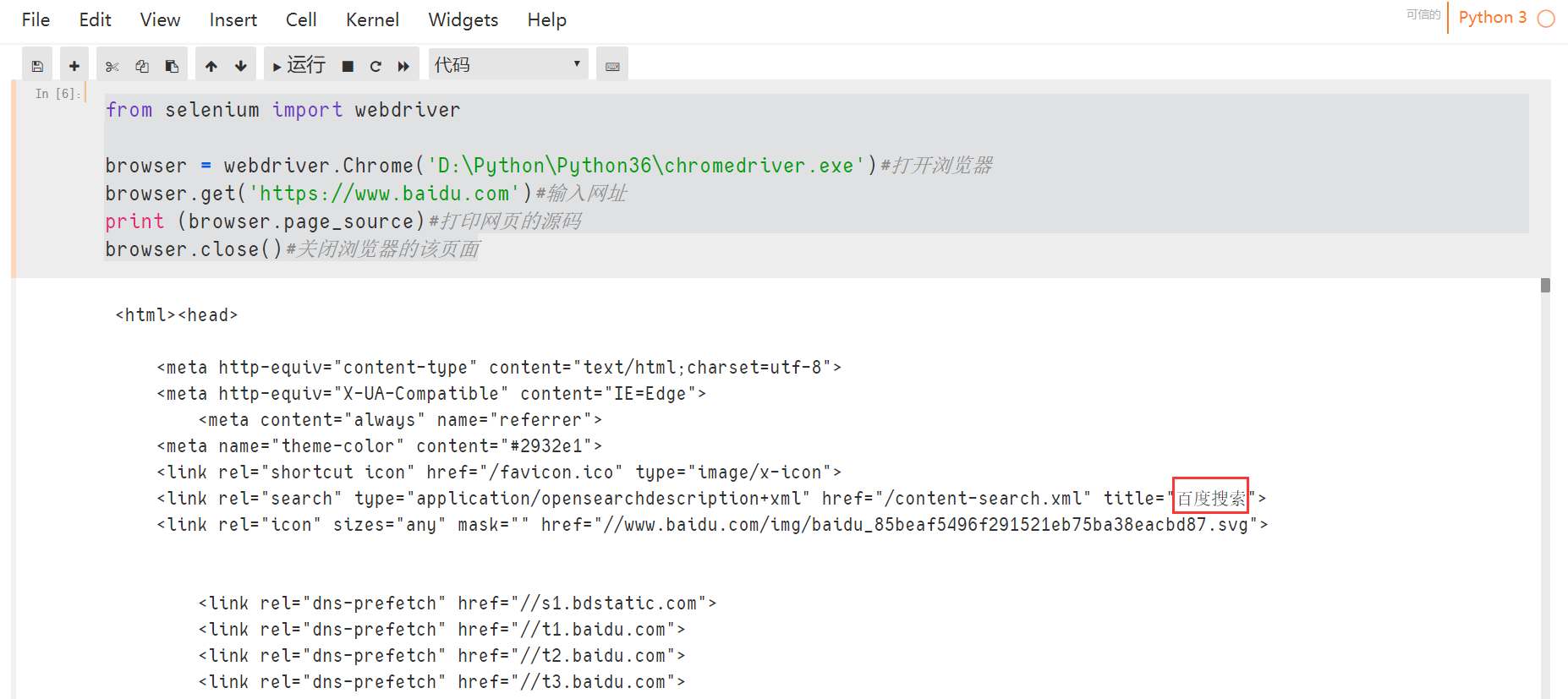Cut the selected cell with the scissors icon
Image resolution: width=1568 pixels, height=699 pixels.
pos(112,65)
